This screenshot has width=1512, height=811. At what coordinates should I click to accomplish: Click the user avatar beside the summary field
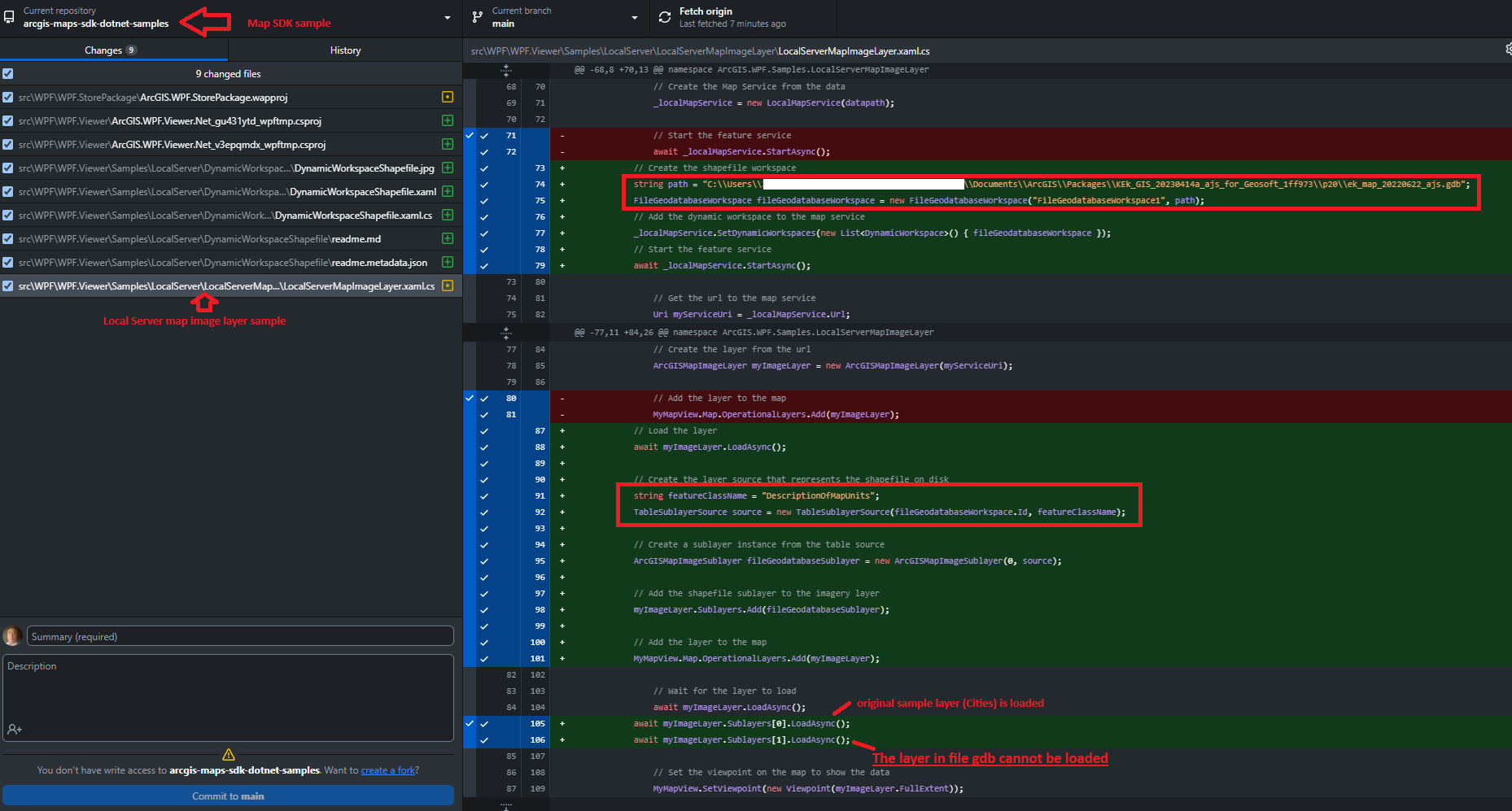[x=12, y=636]
